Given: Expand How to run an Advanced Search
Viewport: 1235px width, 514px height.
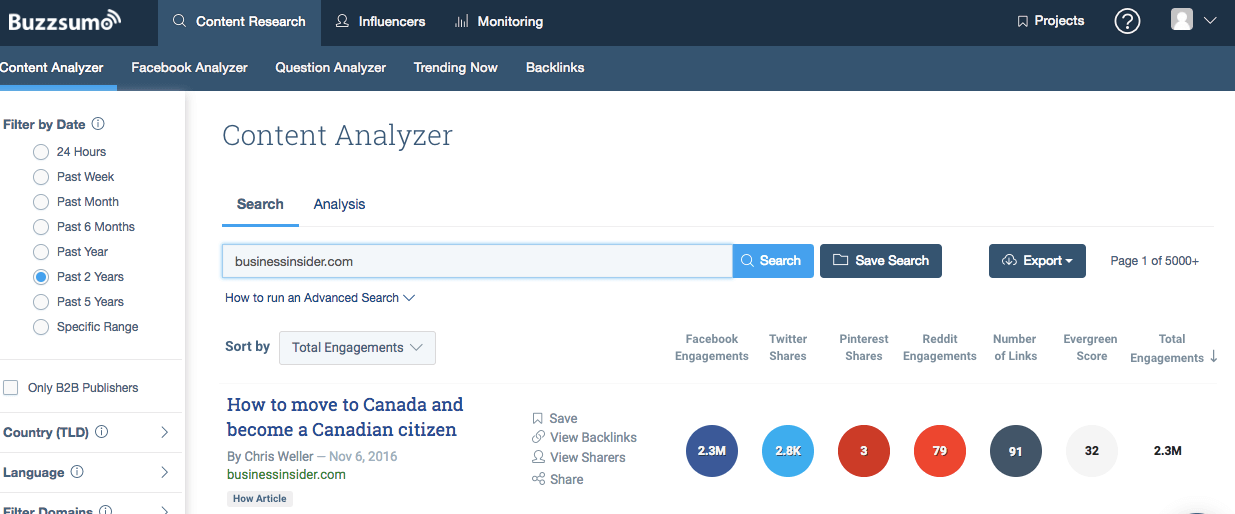Looking at the screenshot, I should (x=319, y=298).
